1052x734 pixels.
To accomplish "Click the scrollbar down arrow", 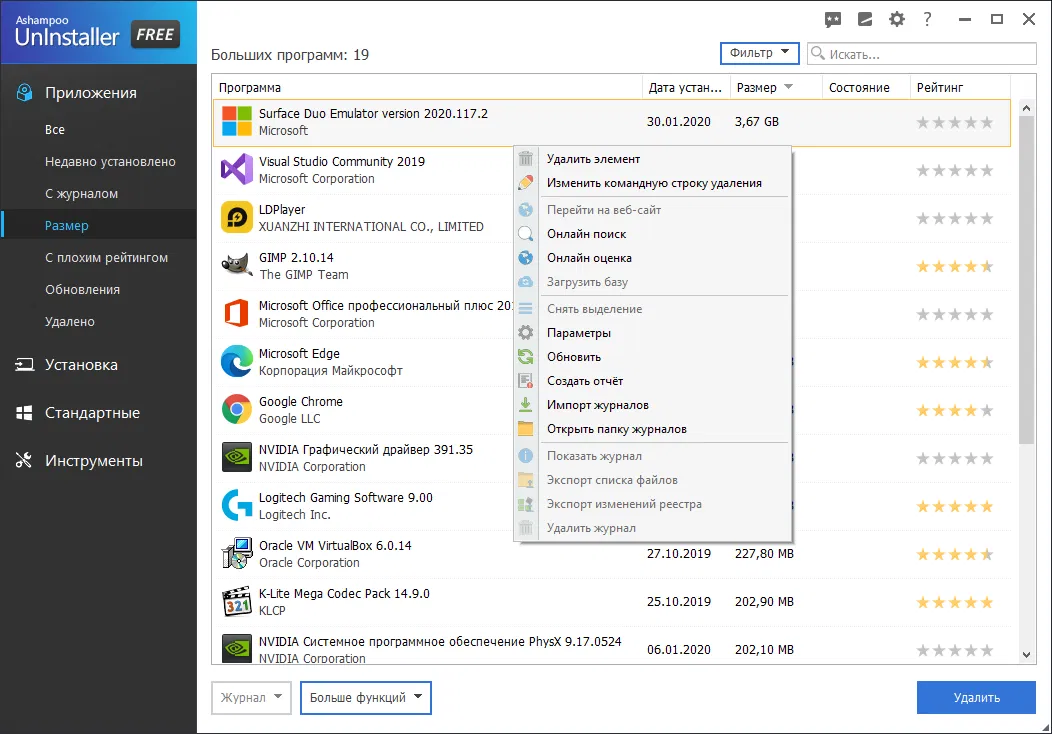I will tap(1026, 655).
